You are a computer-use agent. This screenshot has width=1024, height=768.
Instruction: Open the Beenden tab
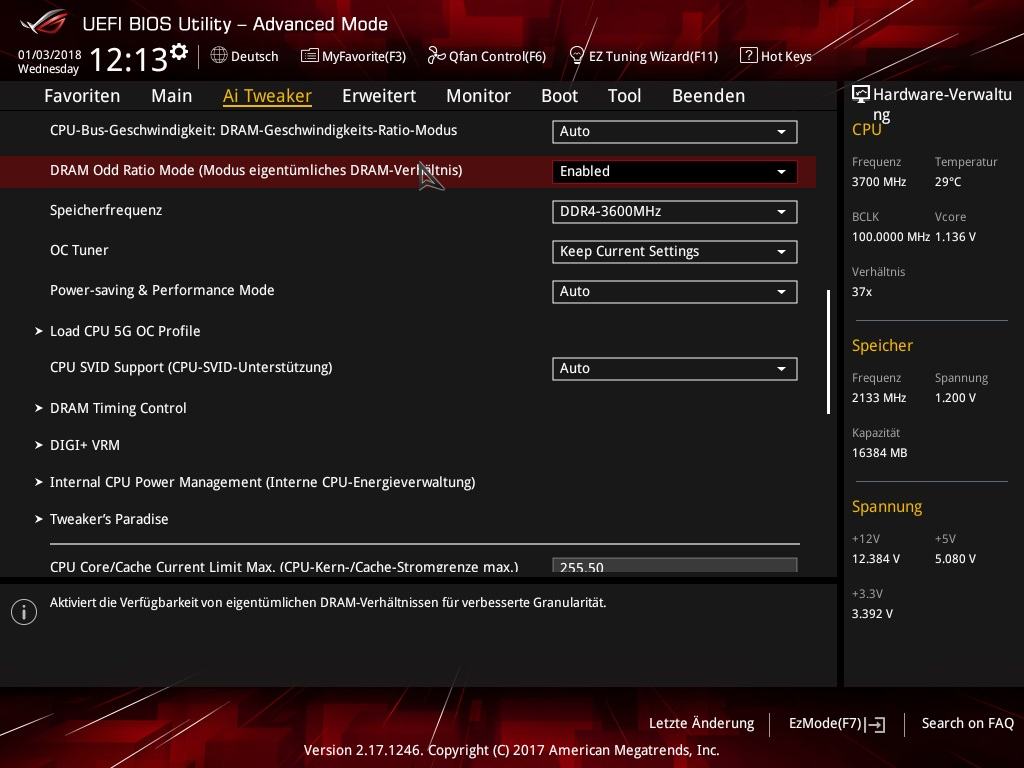(709, 96)
